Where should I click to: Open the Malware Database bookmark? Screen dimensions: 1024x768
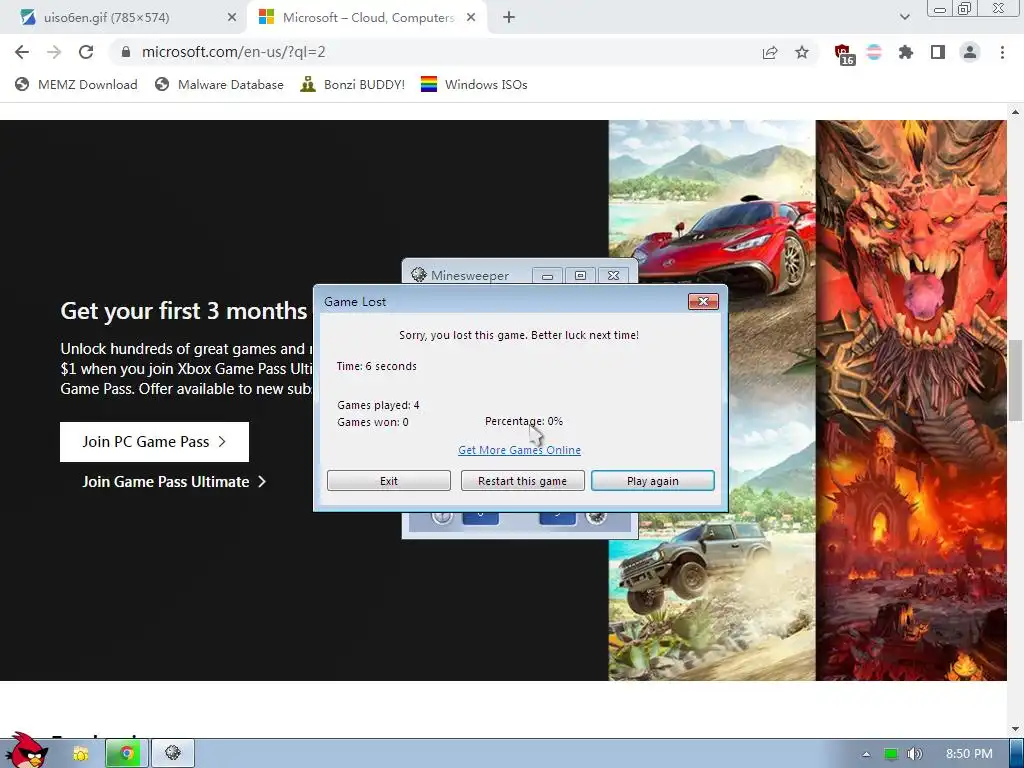click(x=219, y=84)
